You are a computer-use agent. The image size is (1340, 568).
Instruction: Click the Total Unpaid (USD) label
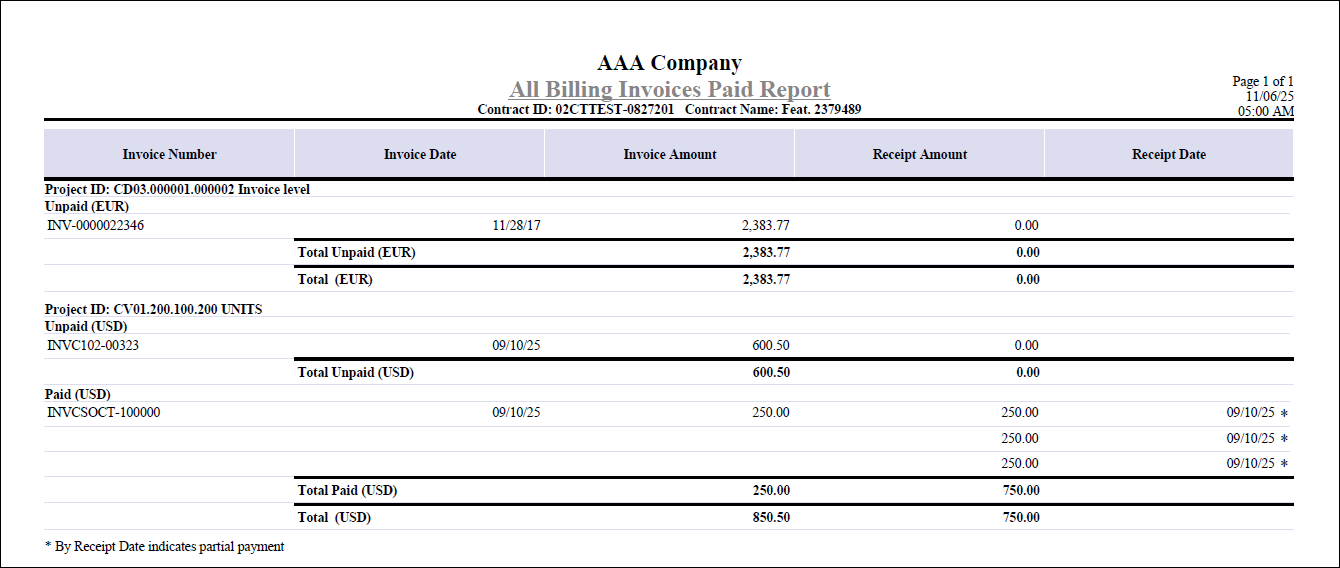point(355,373)
